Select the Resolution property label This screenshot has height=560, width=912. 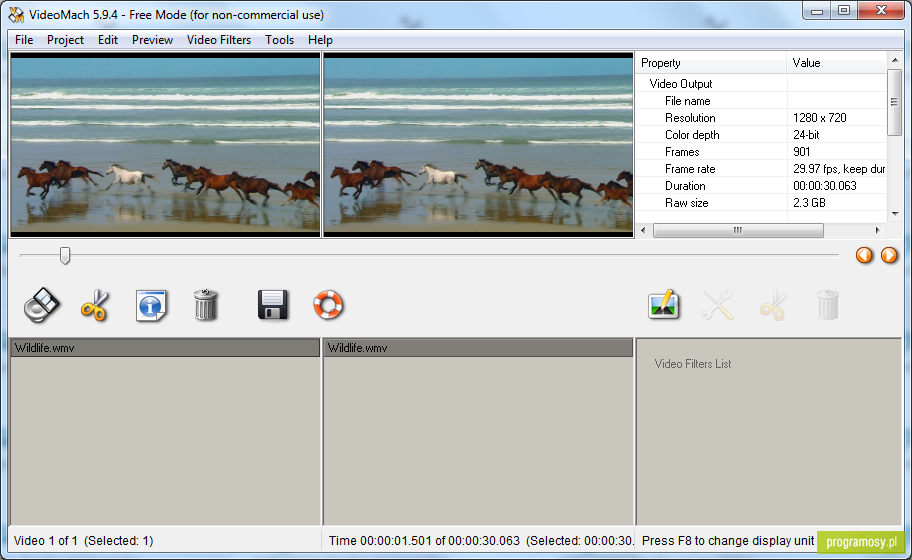tap(690, 117)
